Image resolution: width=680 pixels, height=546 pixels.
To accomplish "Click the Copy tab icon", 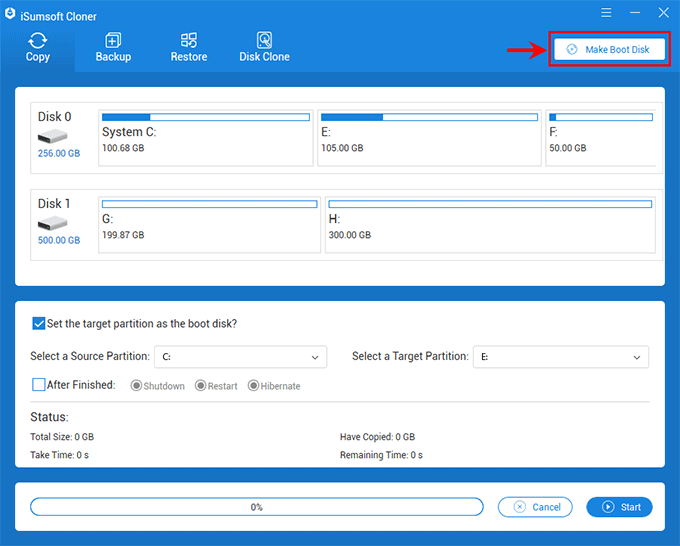I will (38, 40).
